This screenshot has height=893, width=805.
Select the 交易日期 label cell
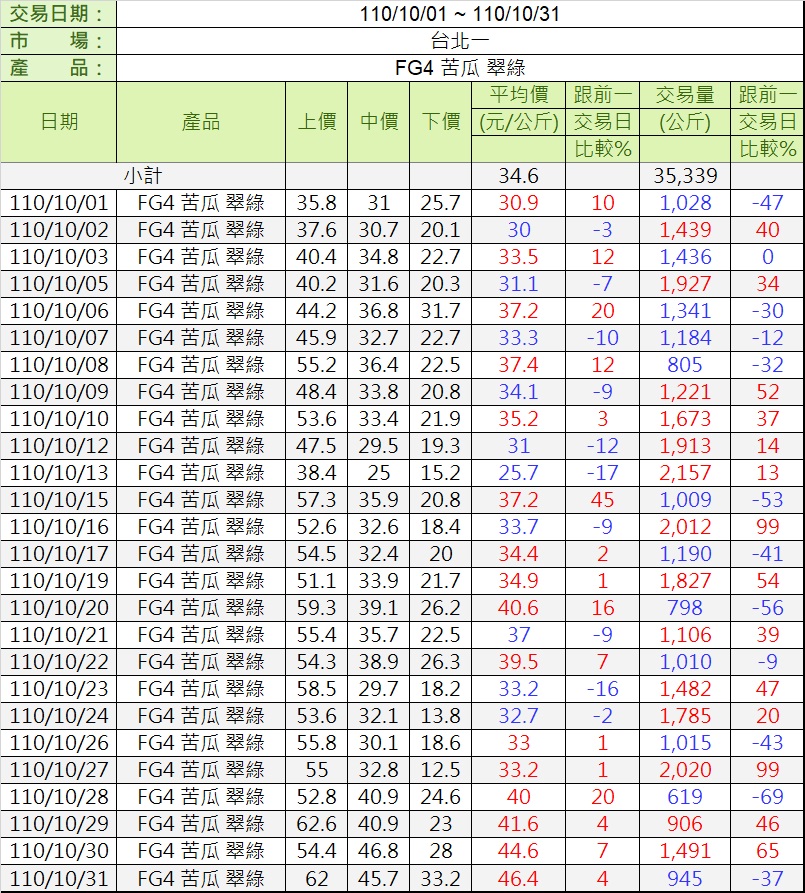pos(59,13)
